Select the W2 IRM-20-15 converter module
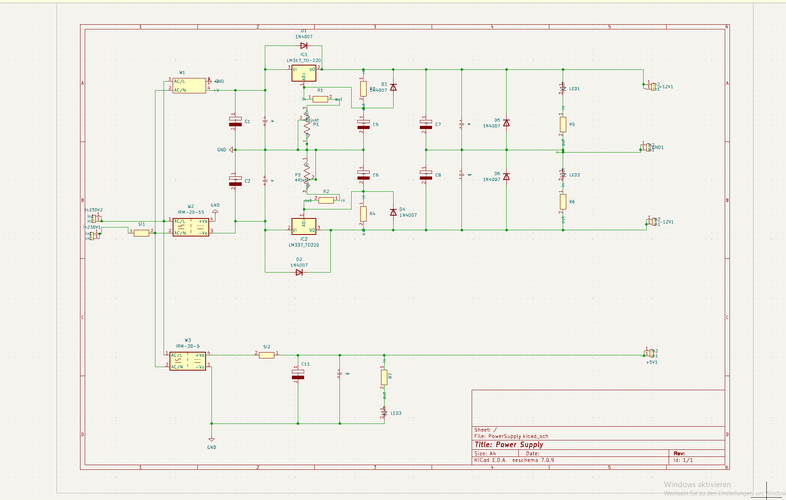Viewport: 786px width, 500px height. (190, 227)
